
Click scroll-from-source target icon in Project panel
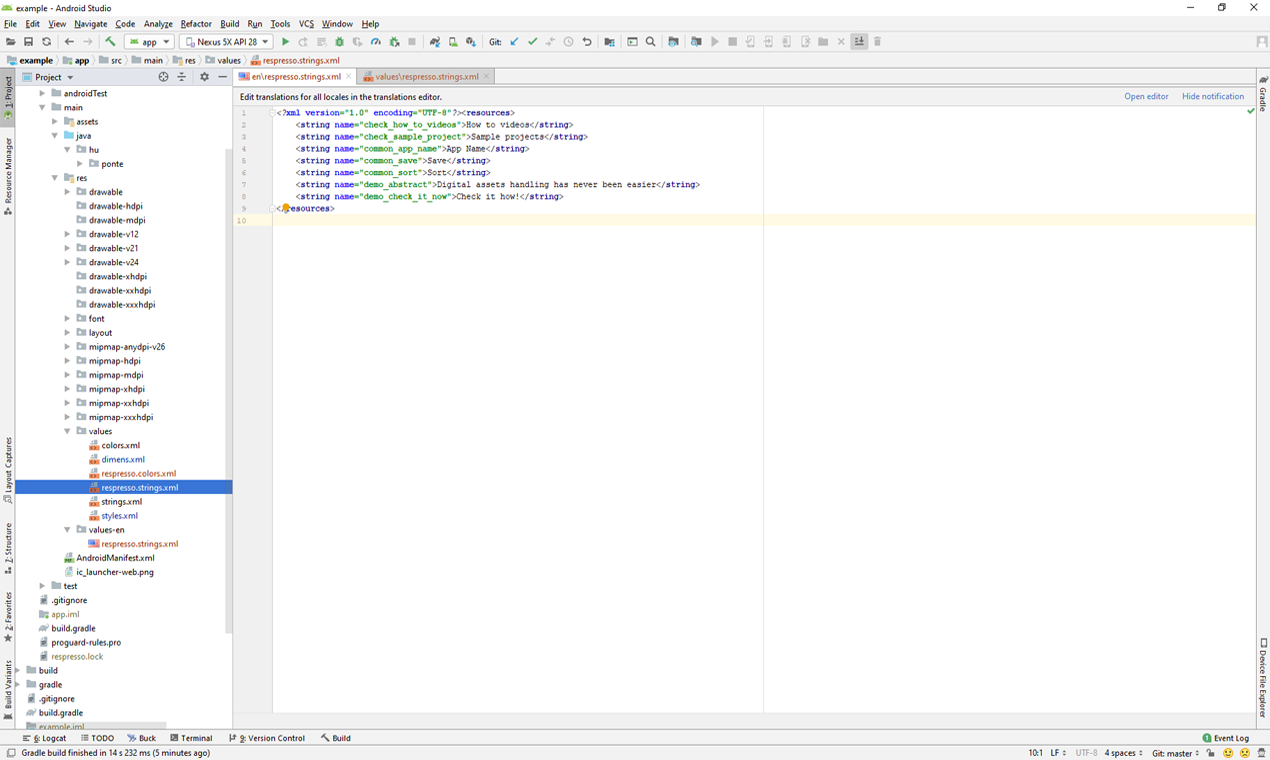click(x=163, y=77)
